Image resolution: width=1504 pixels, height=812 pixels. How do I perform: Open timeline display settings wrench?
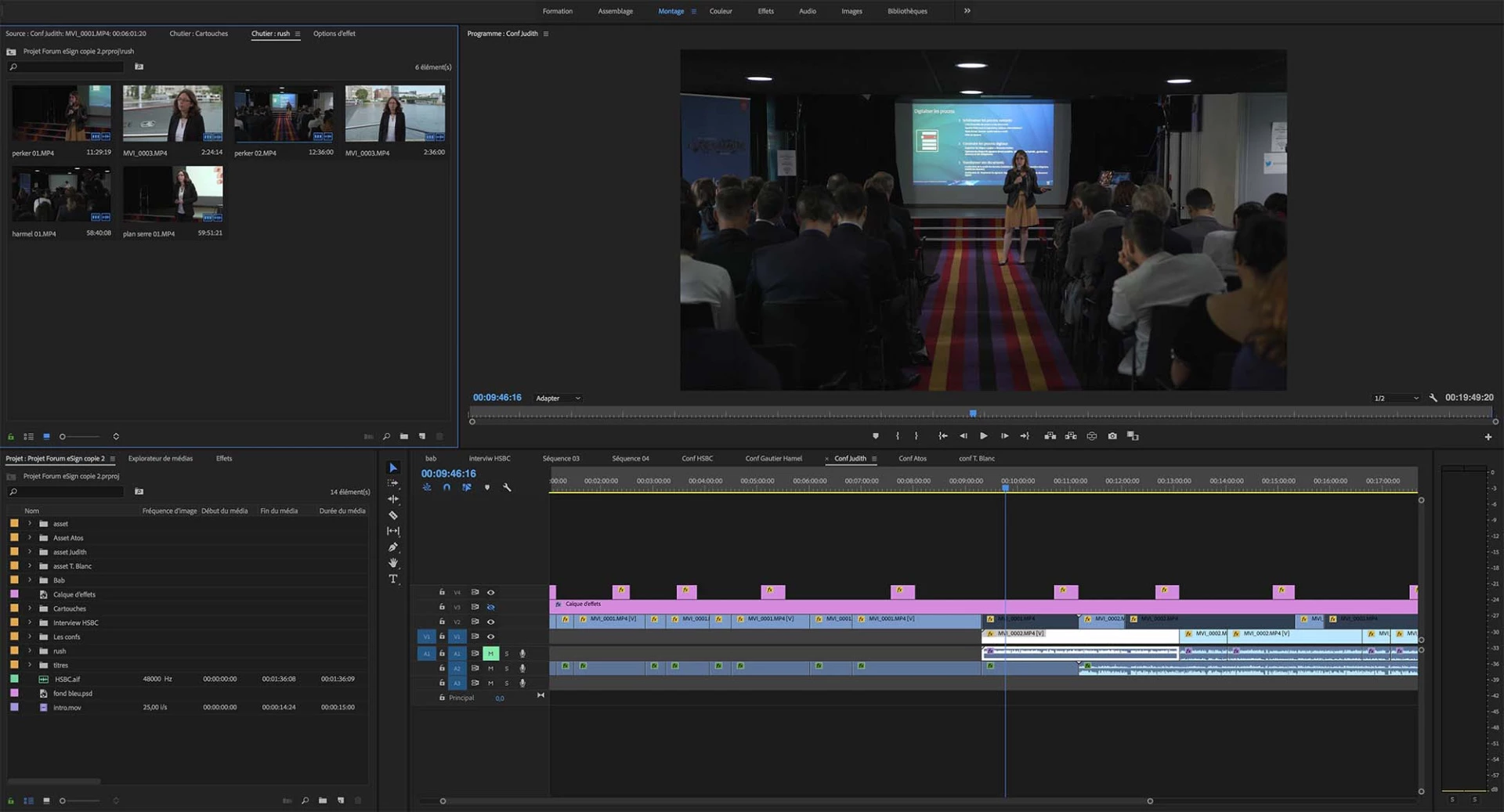(x=507, y=487)
